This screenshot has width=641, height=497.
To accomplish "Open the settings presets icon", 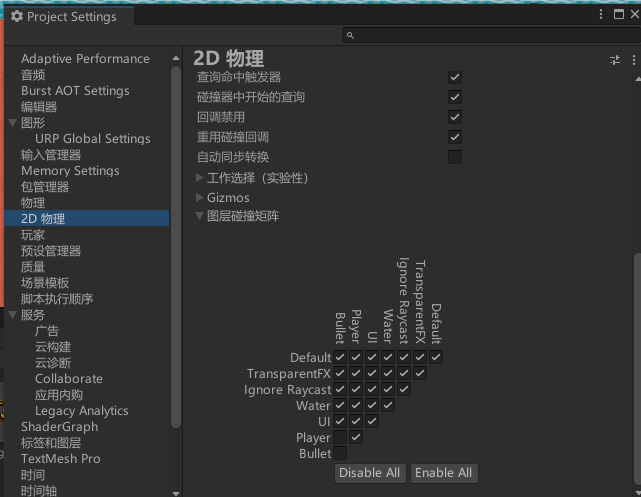I will point(615,60).
